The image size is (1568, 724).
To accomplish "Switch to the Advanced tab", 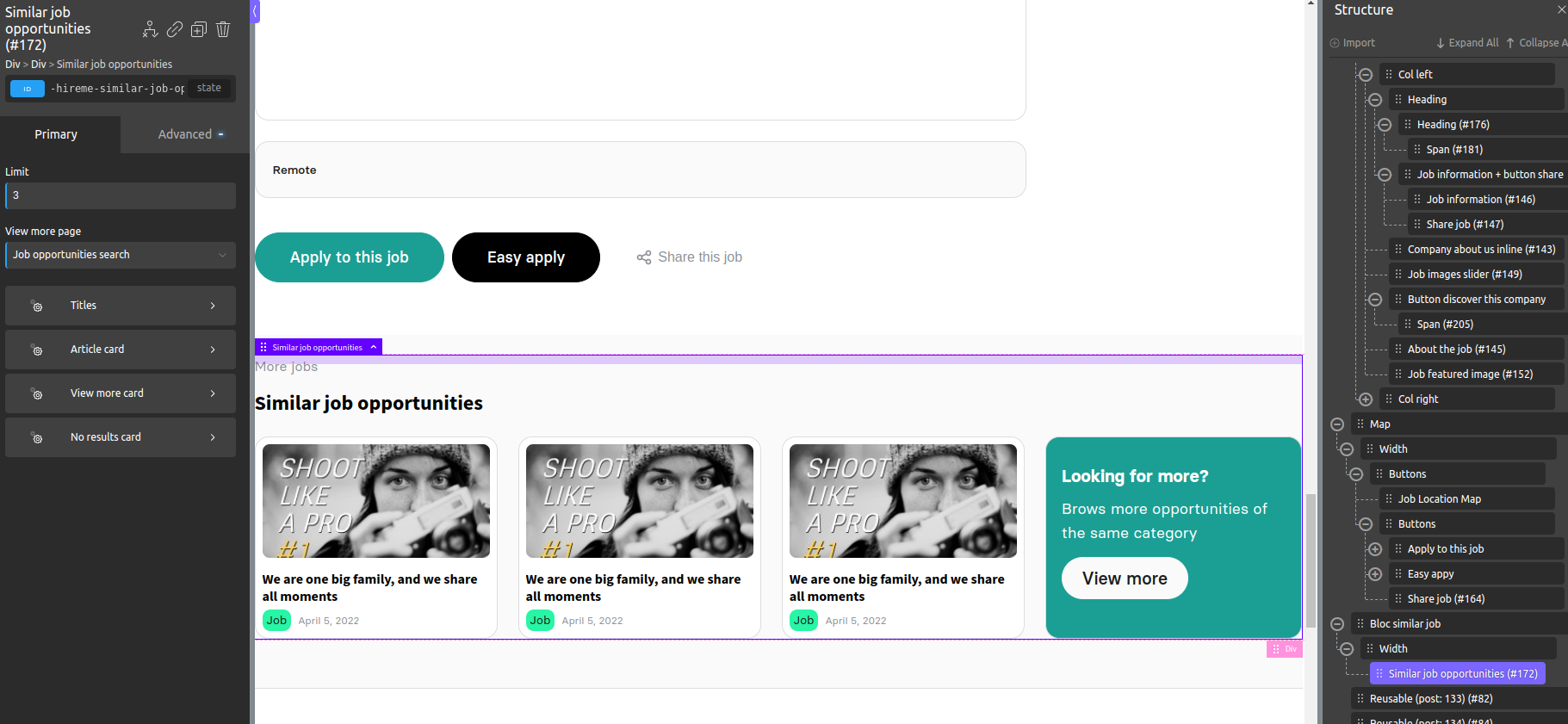I will (185, 134).
